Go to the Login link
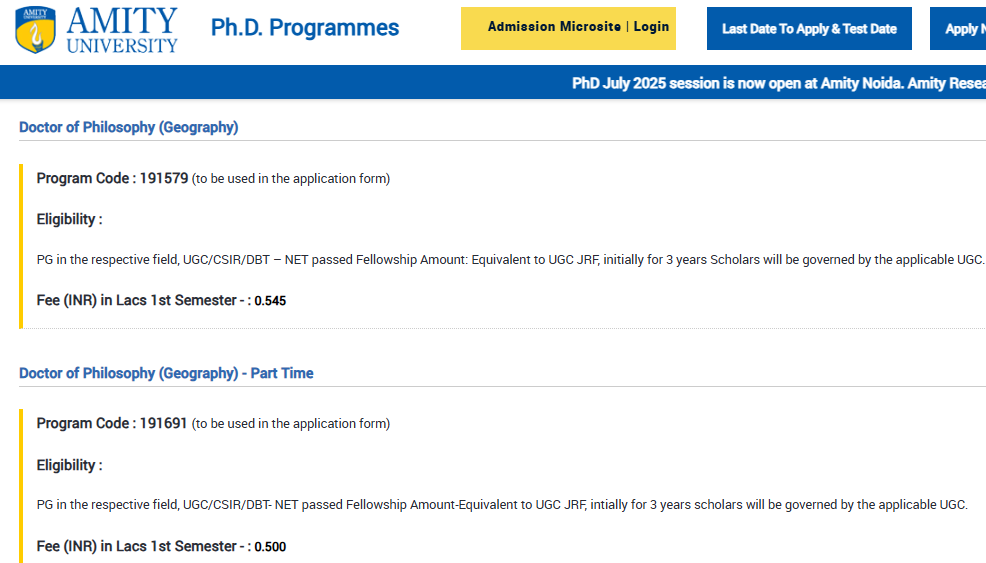 [x=651, y=27]
